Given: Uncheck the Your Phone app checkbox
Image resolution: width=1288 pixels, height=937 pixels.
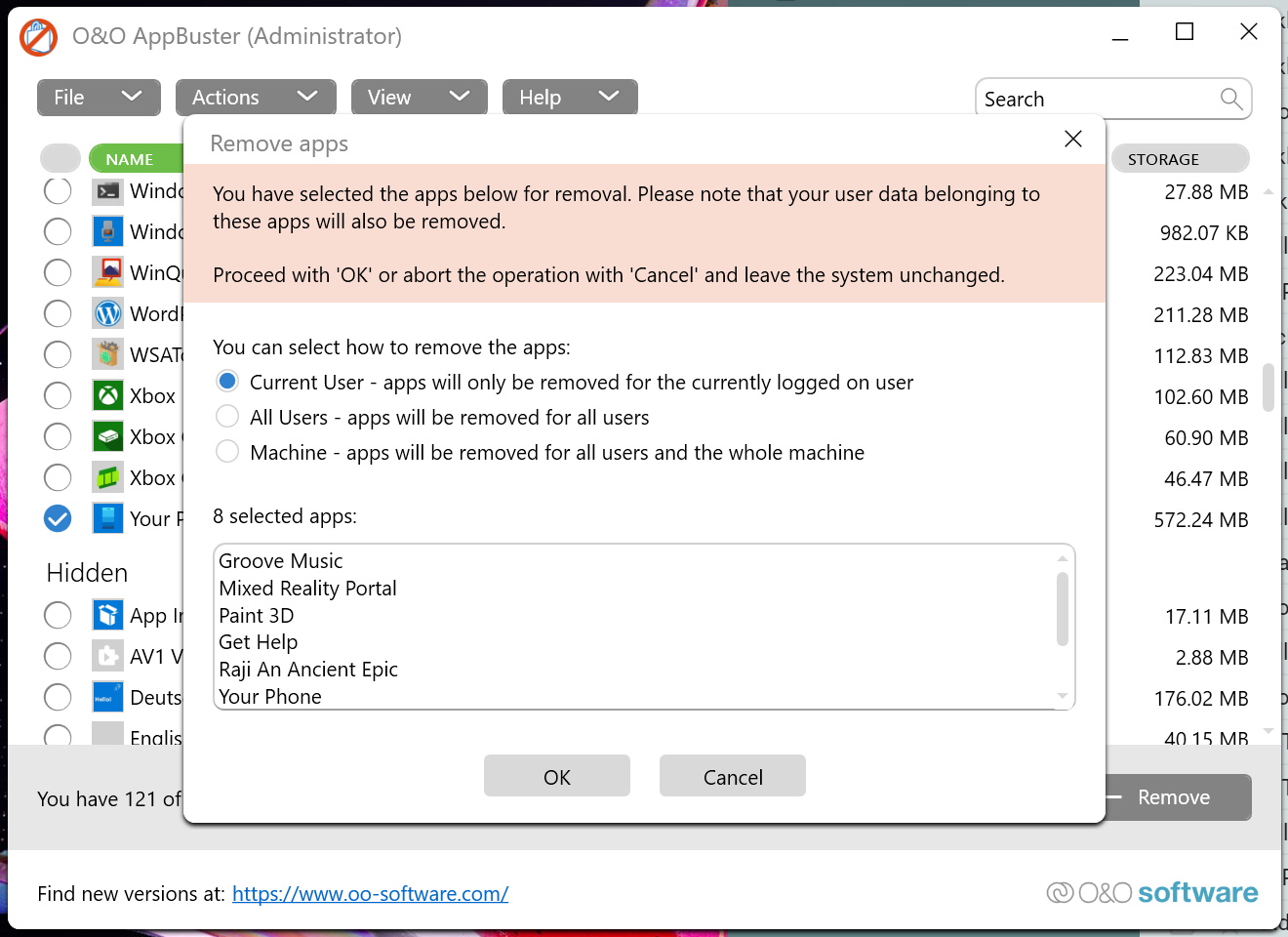Looking at the screenshot, I should tap(58, 518).
